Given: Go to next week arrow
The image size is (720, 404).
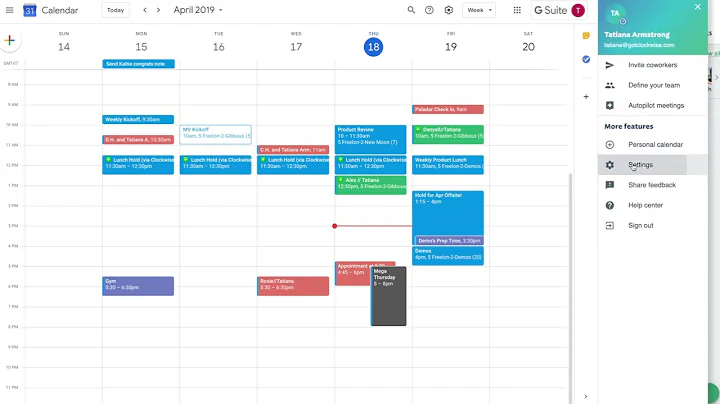Looking at the screenshot, I should 158,10.
